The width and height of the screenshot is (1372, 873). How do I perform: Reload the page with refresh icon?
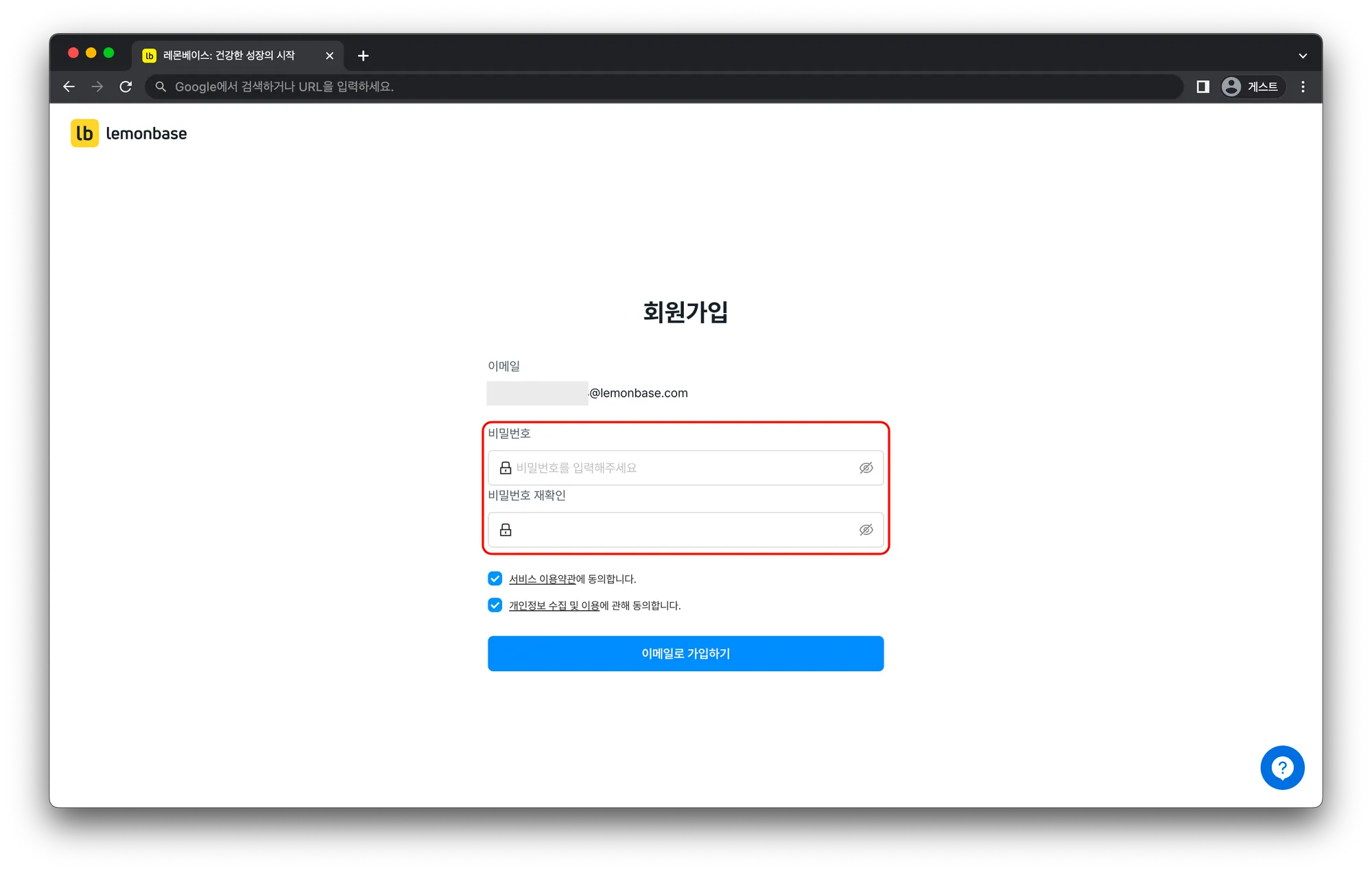tap(126, 86)
